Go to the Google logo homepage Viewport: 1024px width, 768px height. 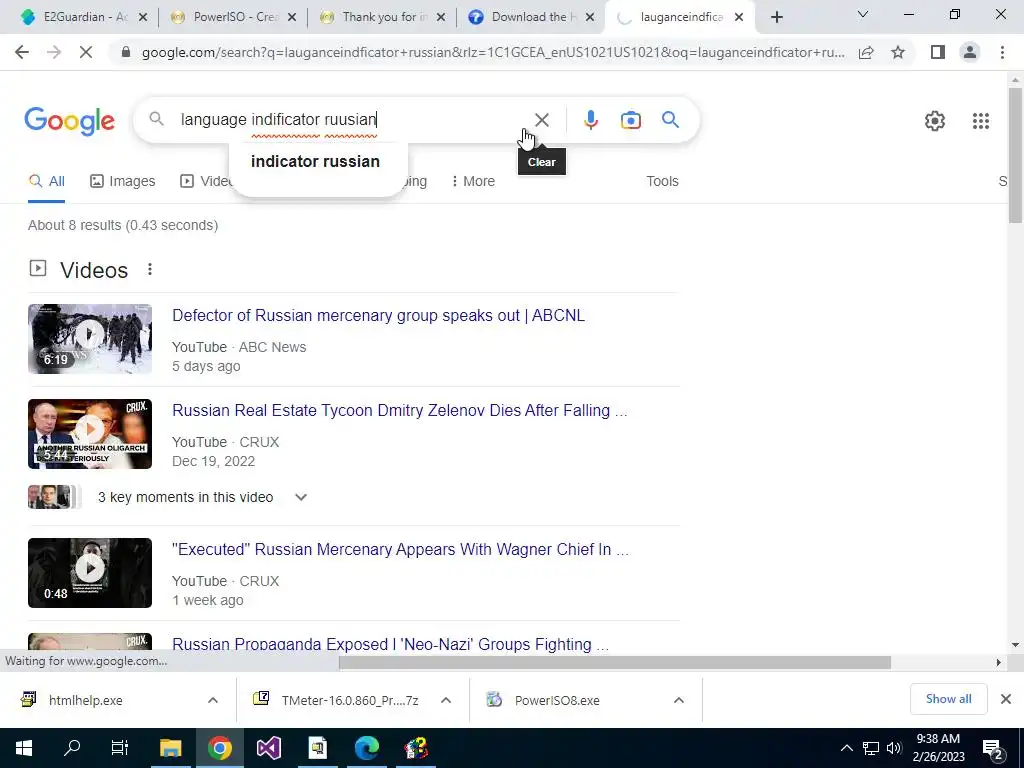pos(69,121)
